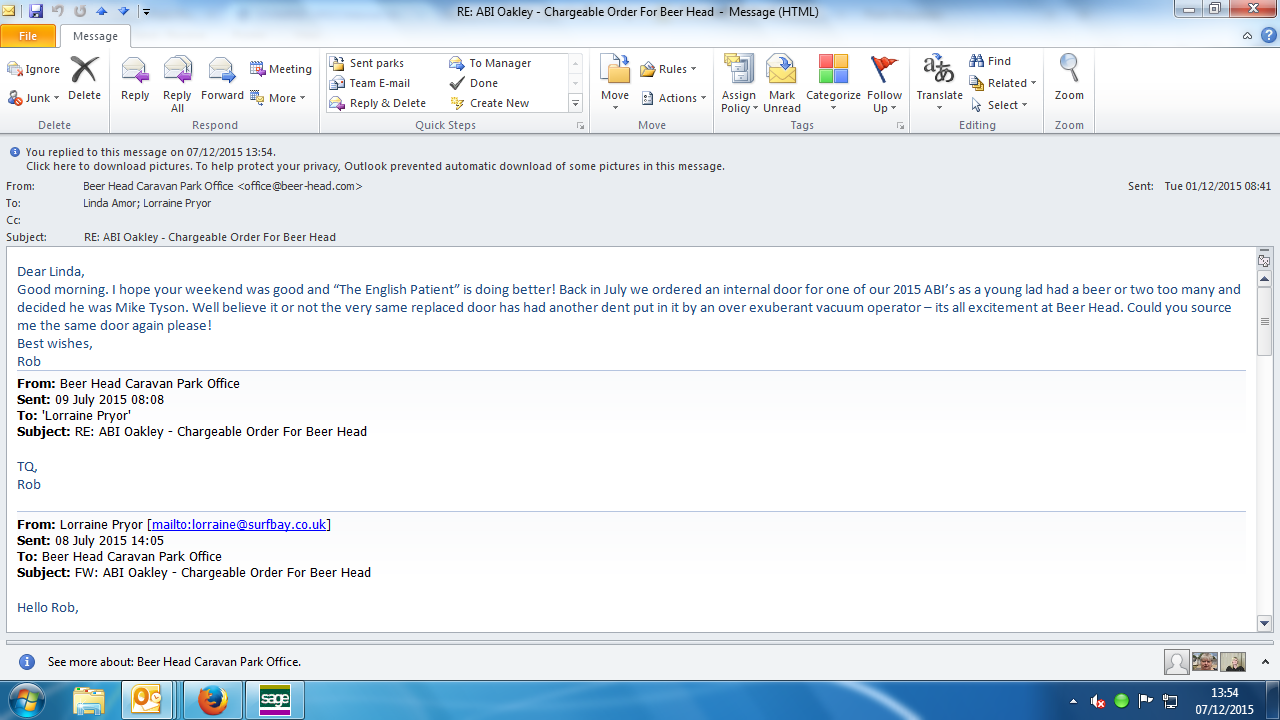Click recipient Lorraine Pryor in the To line

click(x=179, y=203)
